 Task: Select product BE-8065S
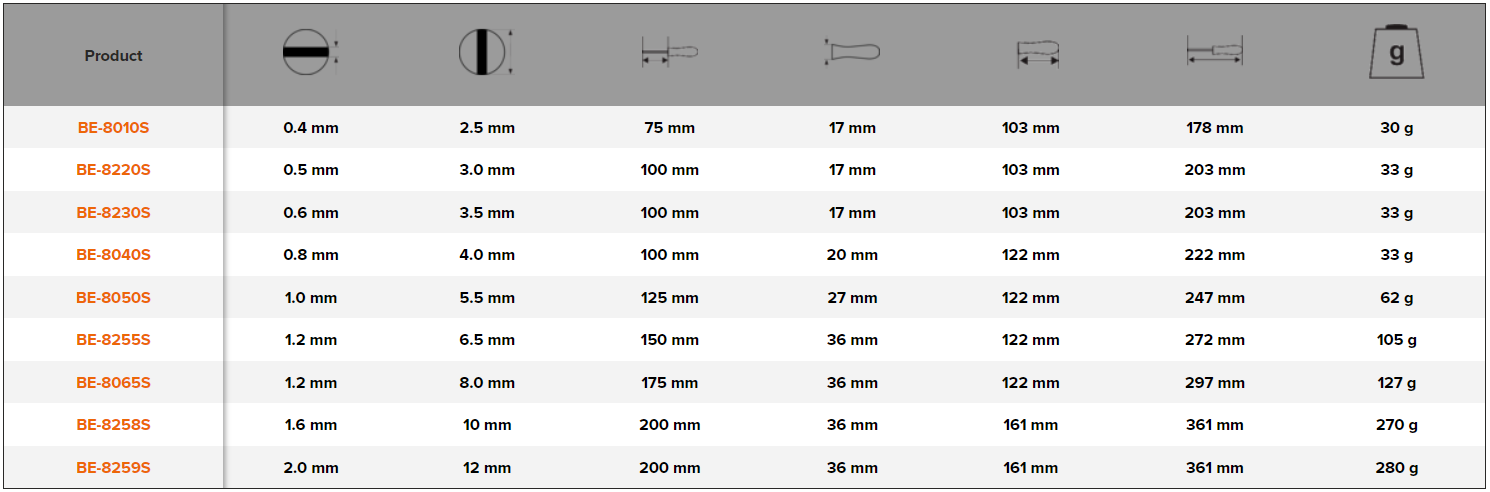tap(113, 383)
